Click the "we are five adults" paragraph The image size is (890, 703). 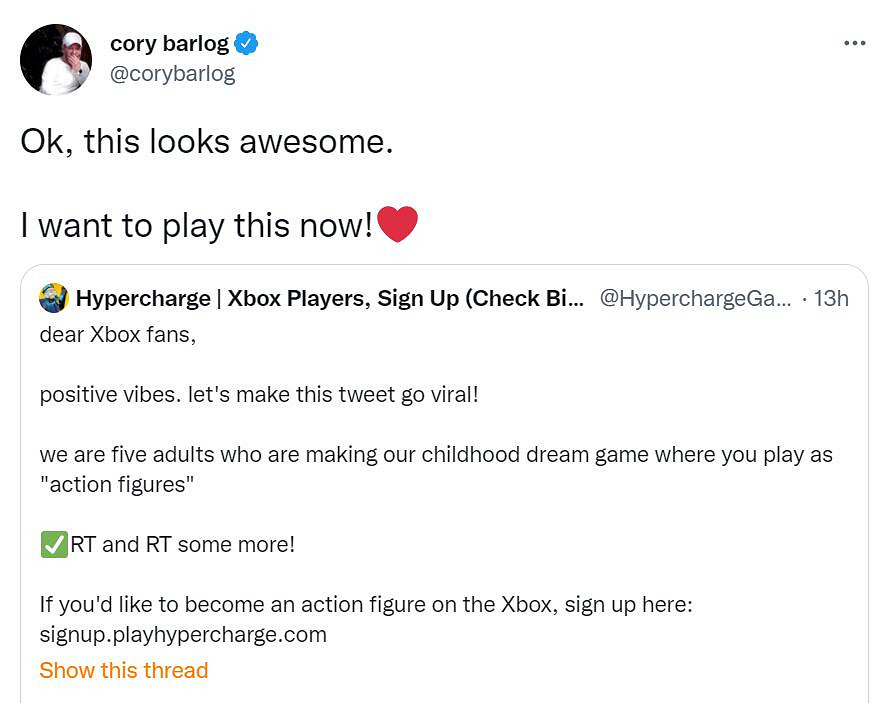coord(435,454)
